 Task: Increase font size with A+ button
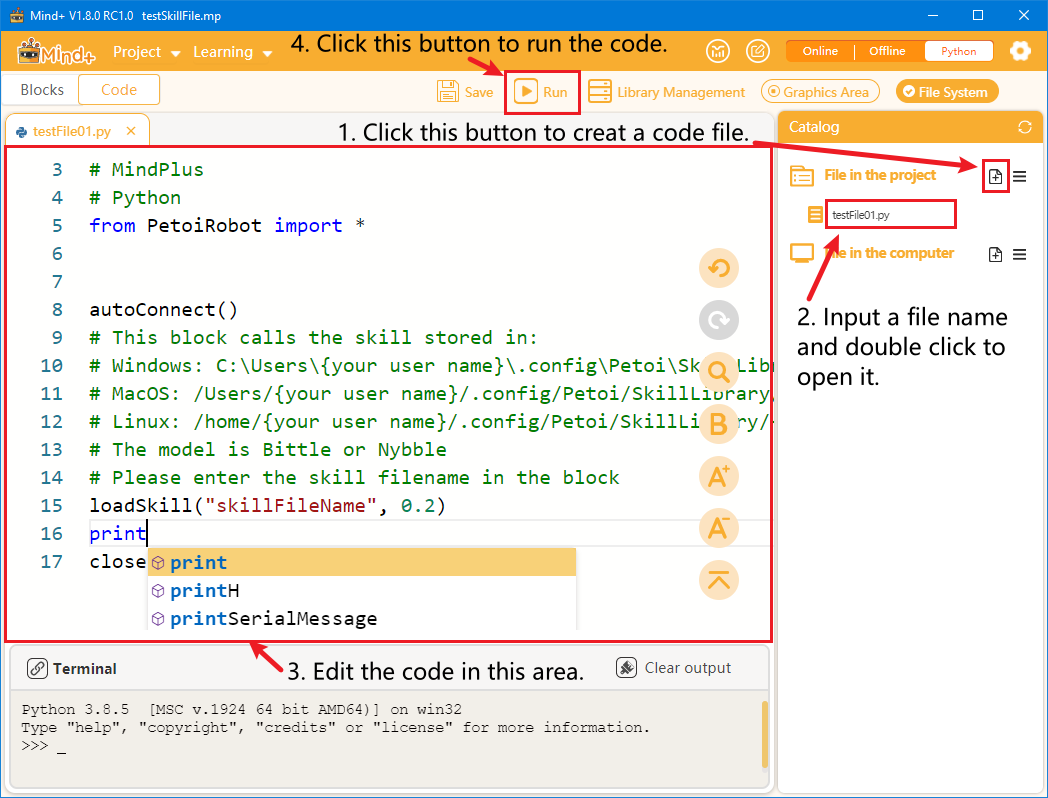coord(718,476)
